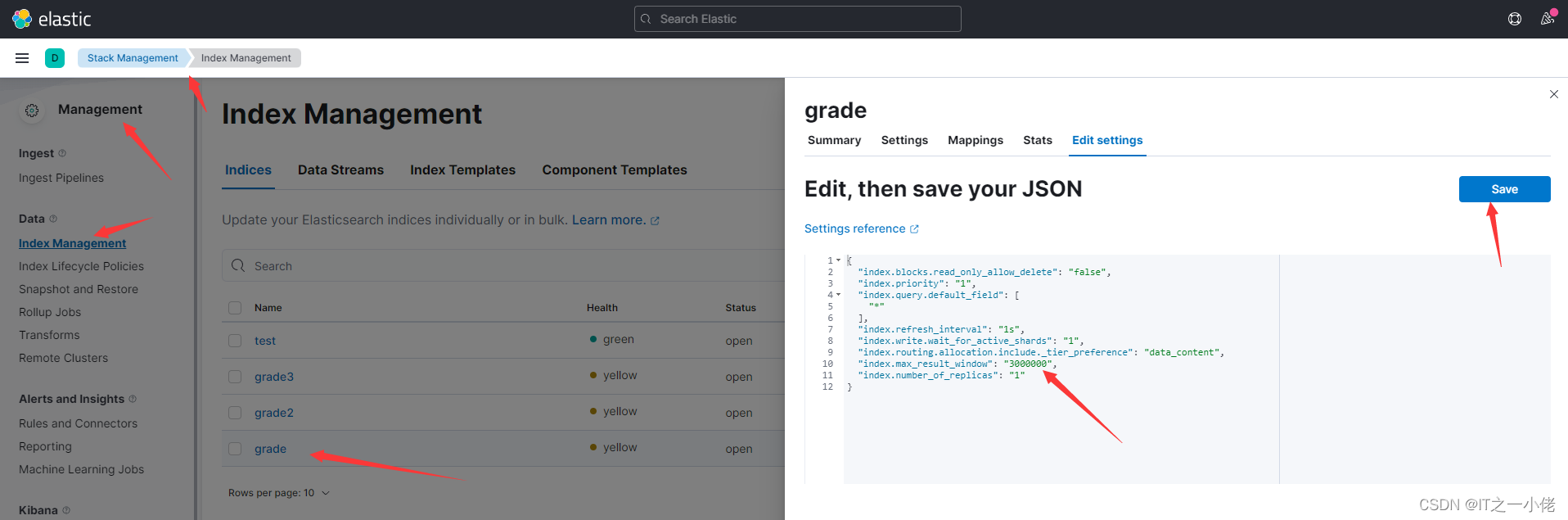Click the Save button

click(1504, 189)
